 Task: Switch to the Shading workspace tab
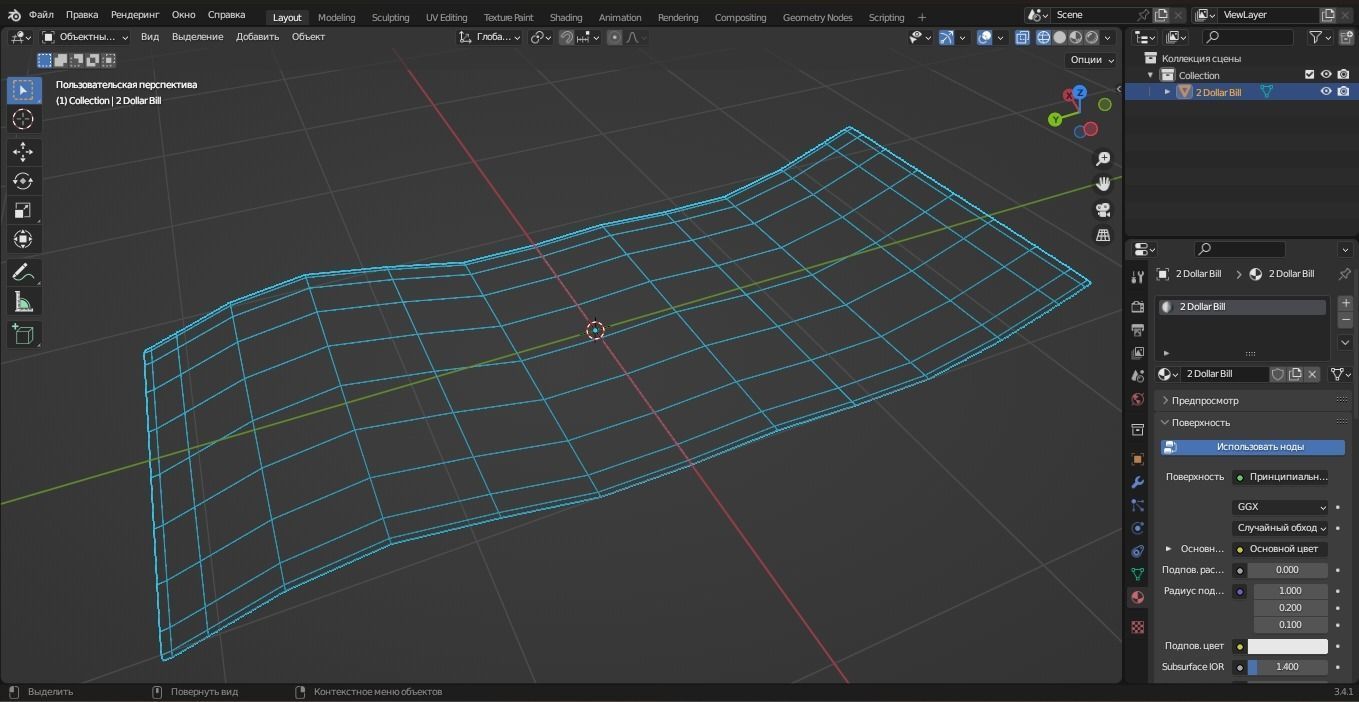(x=566, y=17)
